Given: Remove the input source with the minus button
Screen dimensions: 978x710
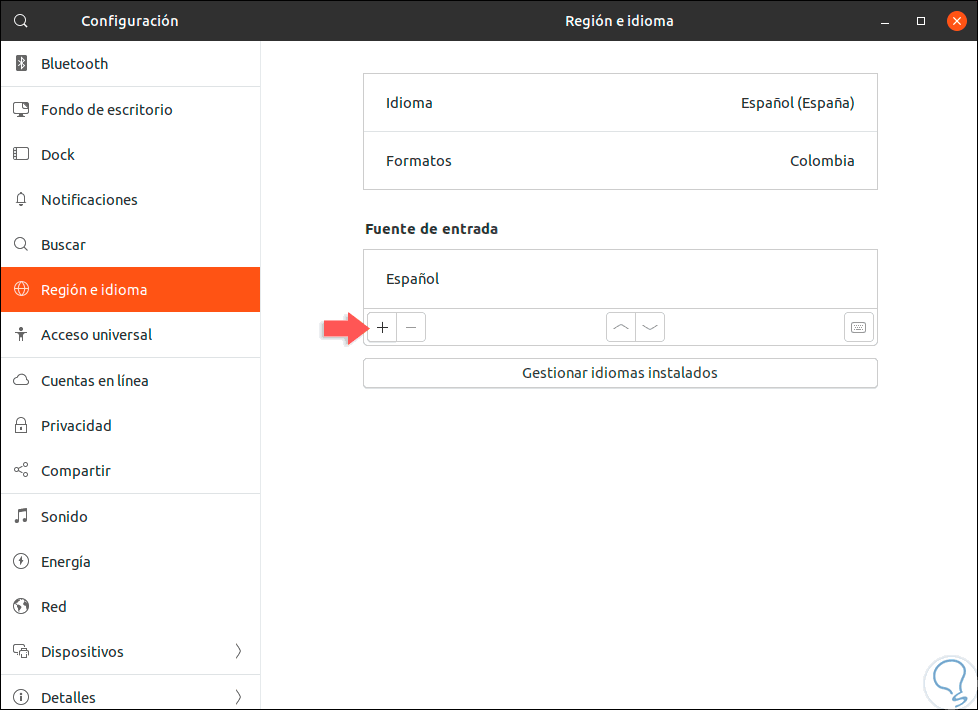Looking at the screenshot, I should click(x=411, y=327).
